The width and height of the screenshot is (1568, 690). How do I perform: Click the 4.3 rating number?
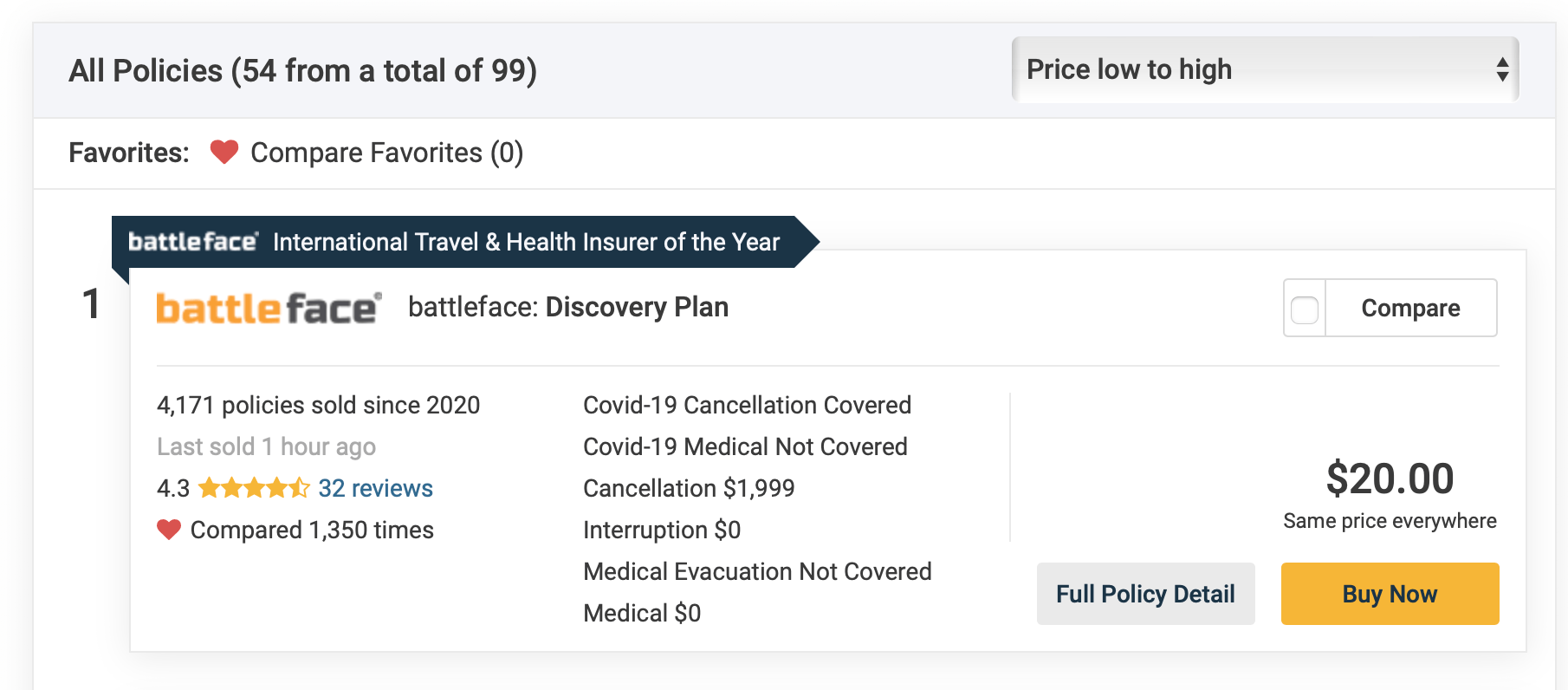tap(172, 489)
